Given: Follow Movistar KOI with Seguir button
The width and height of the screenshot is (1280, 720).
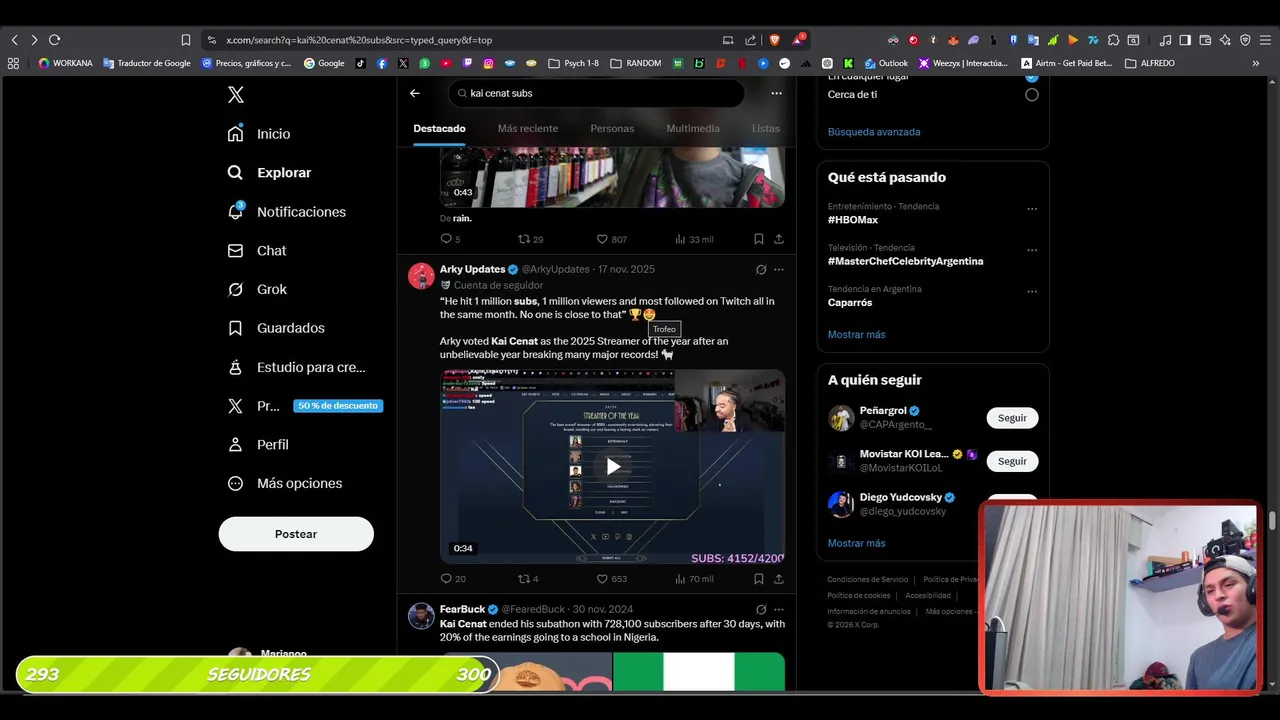Looking at the screenshot, I should 1012,461.
